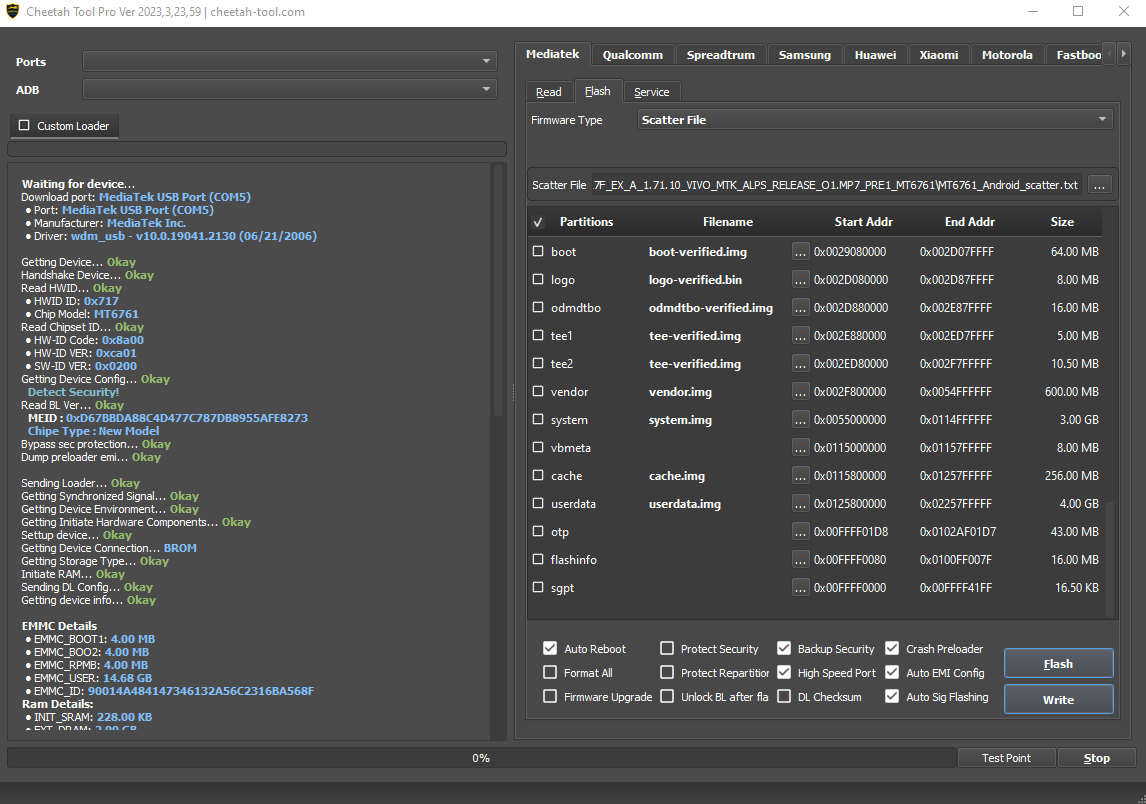Check the boot partition checkbox

tap(538, 251)
